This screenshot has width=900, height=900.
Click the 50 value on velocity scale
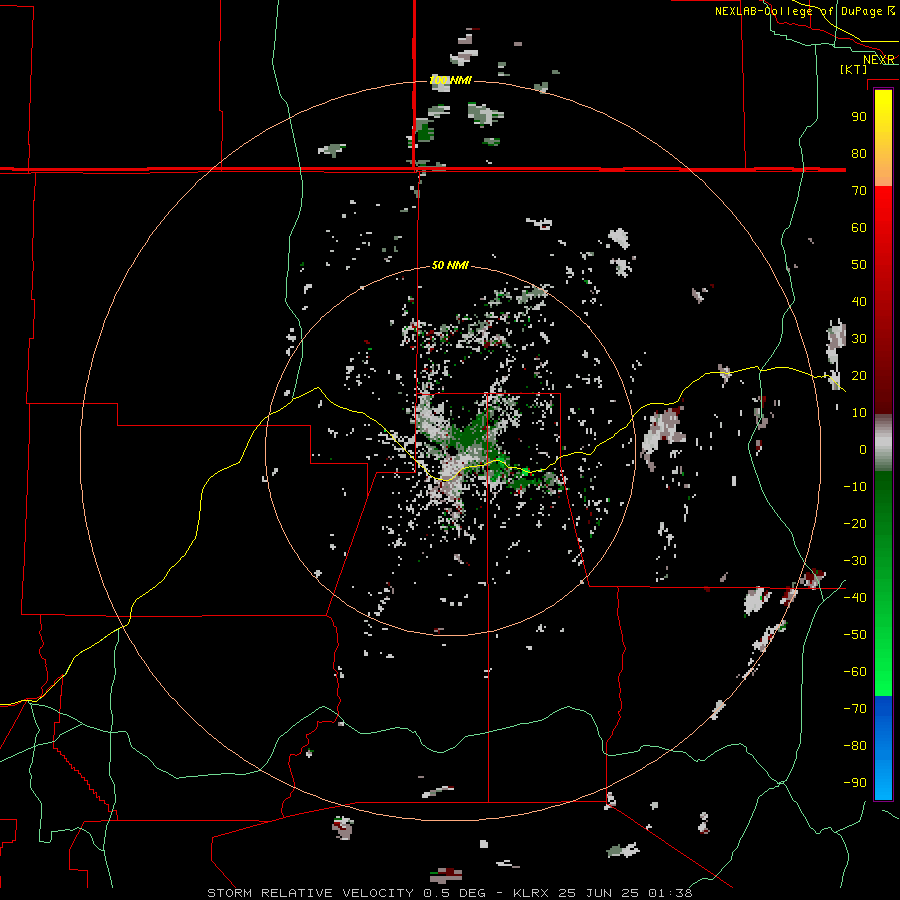click(859, 265)
